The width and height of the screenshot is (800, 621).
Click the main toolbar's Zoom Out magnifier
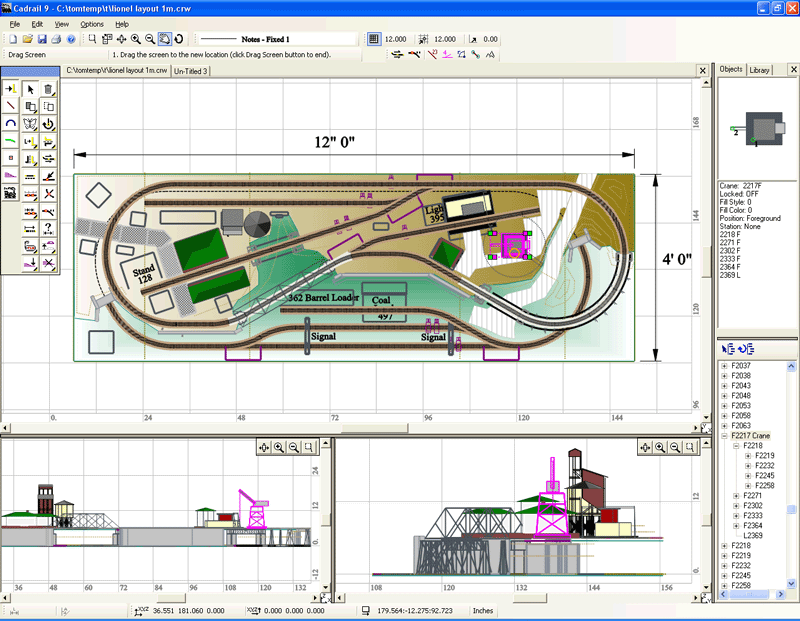pos(150,39)
